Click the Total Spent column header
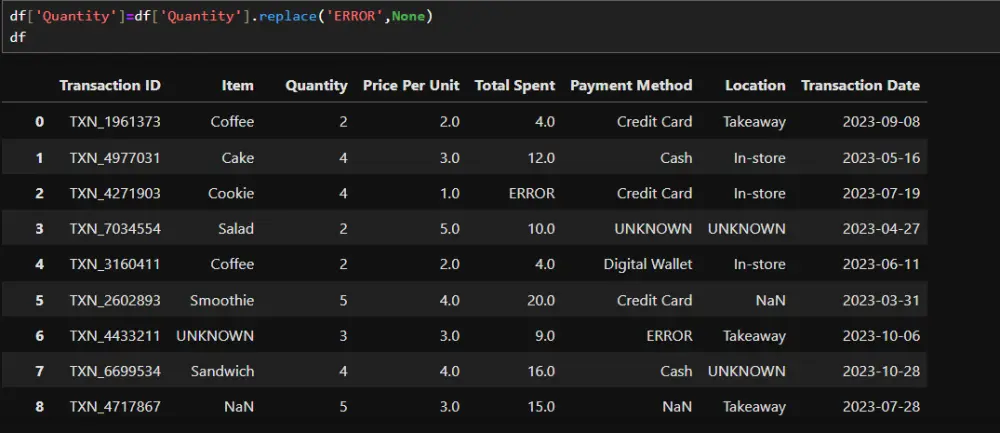The height and width of the screenshot is (433, 1000). click(x=515, y=85)
